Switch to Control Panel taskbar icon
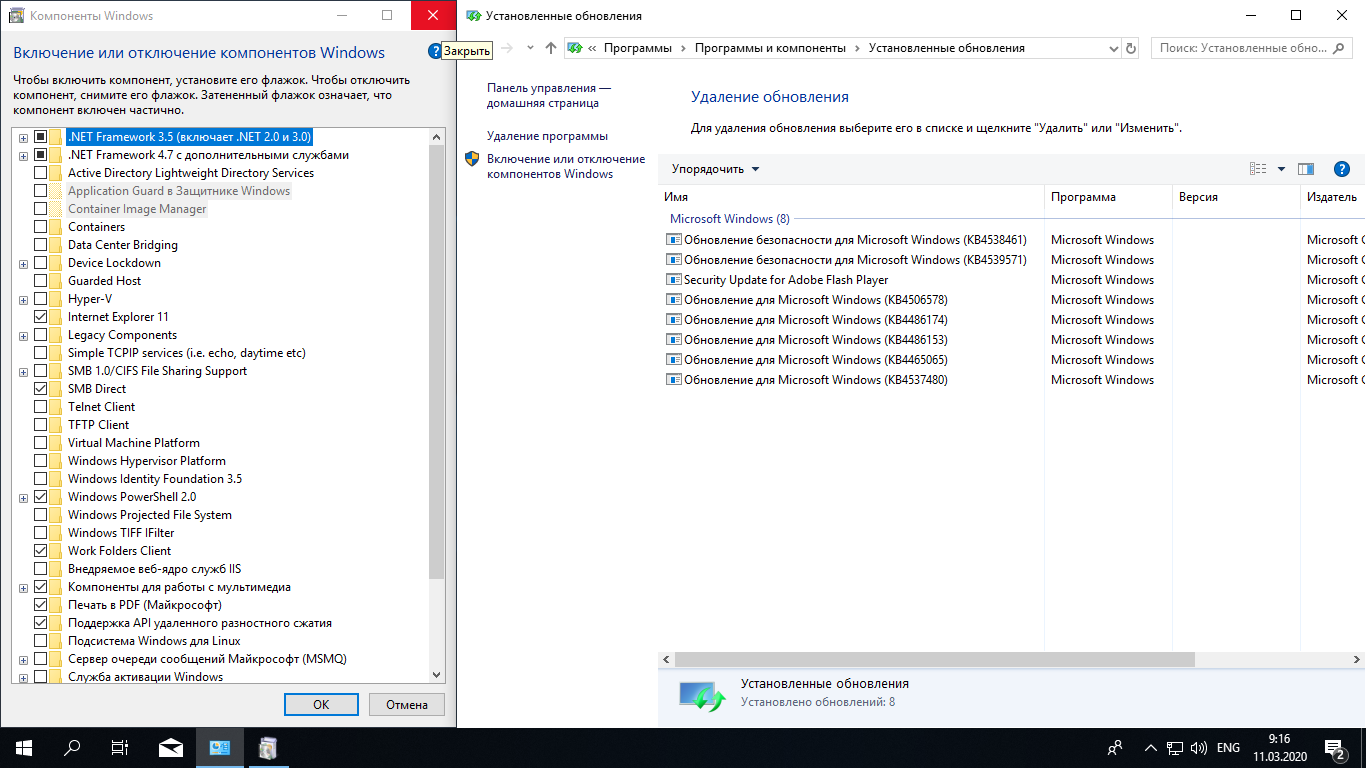The height and width of the screenshot is (768, 1366). click(220, 747)
